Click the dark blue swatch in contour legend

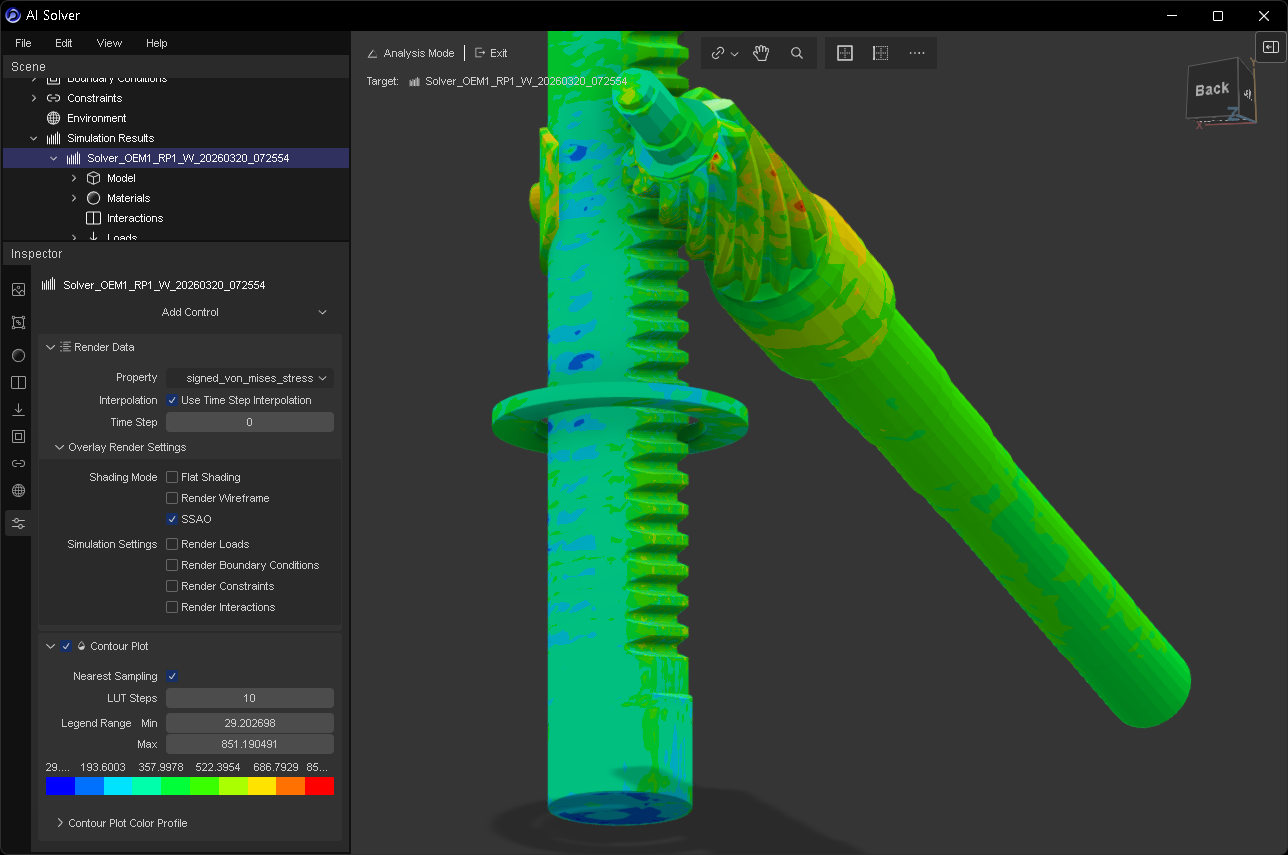(x=60, y=787)
